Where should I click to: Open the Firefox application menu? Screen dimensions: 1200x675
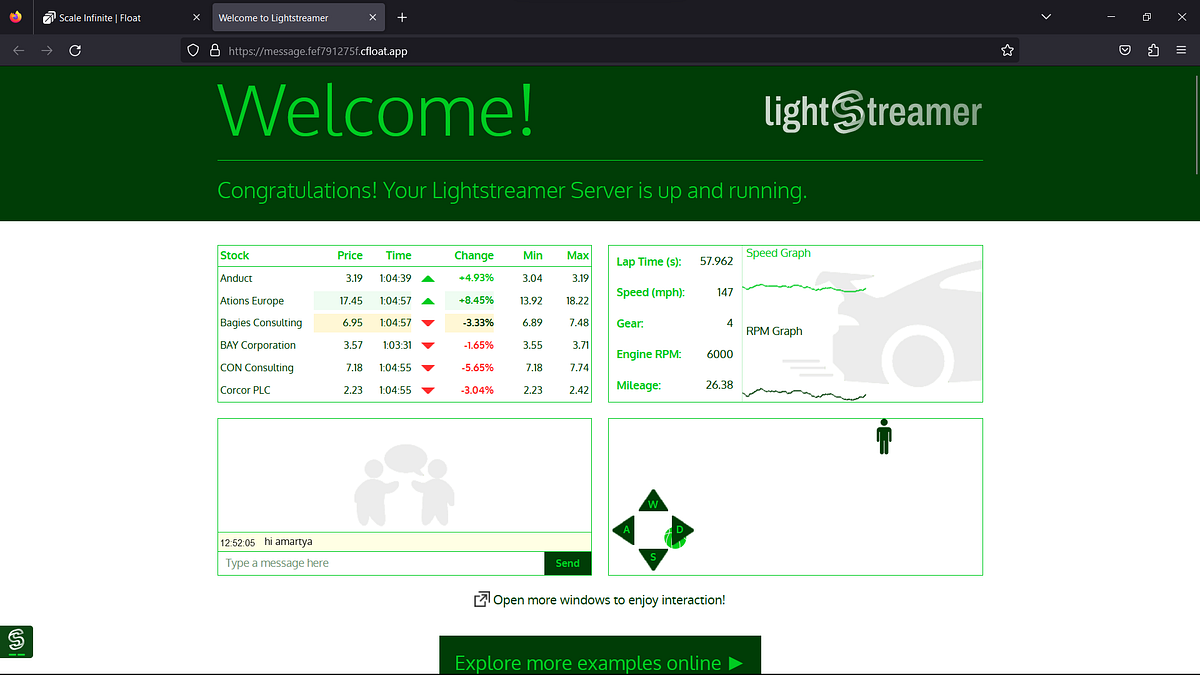pos(1182,49)
